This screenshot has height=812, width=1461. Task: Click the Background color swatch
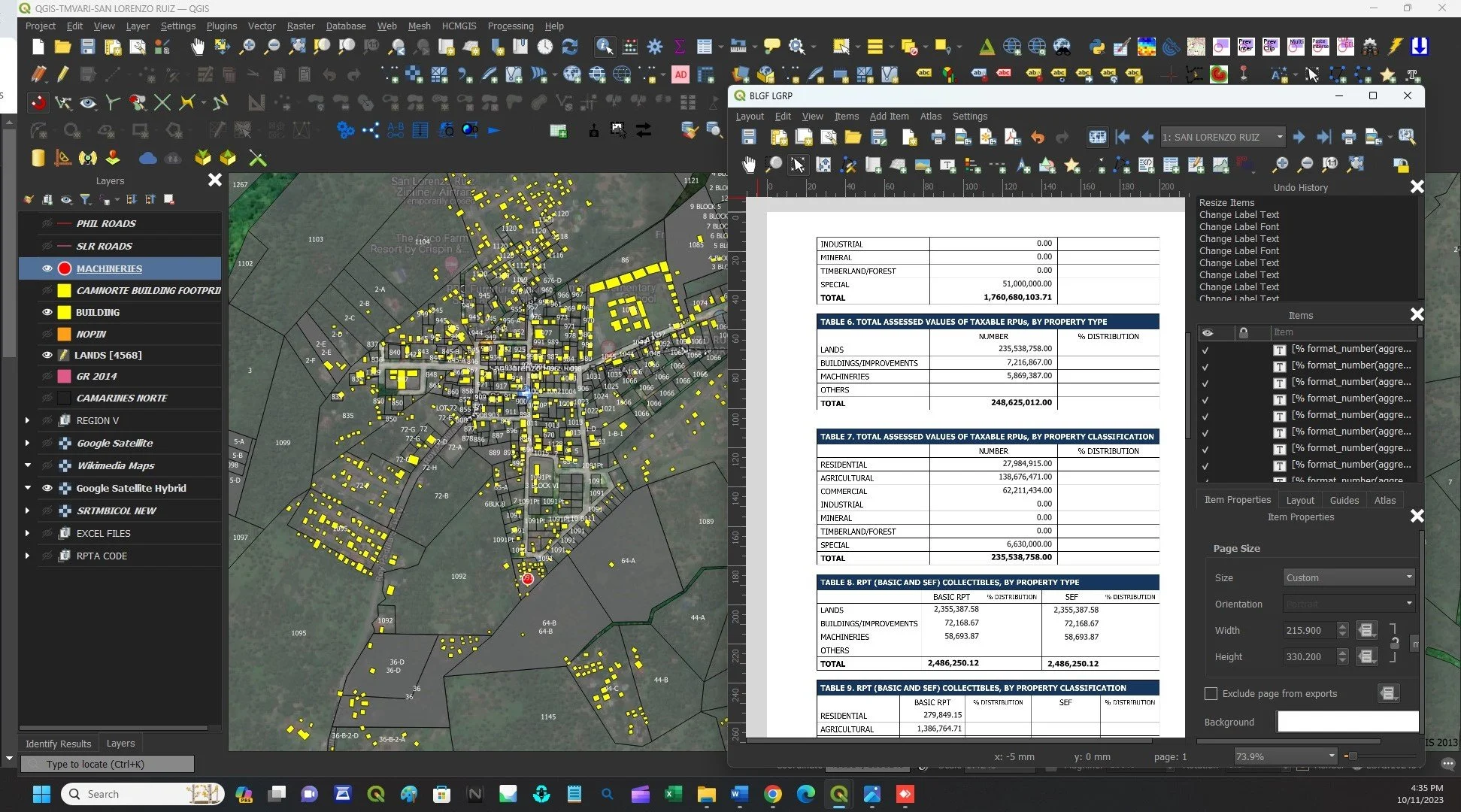[1347, 722]
